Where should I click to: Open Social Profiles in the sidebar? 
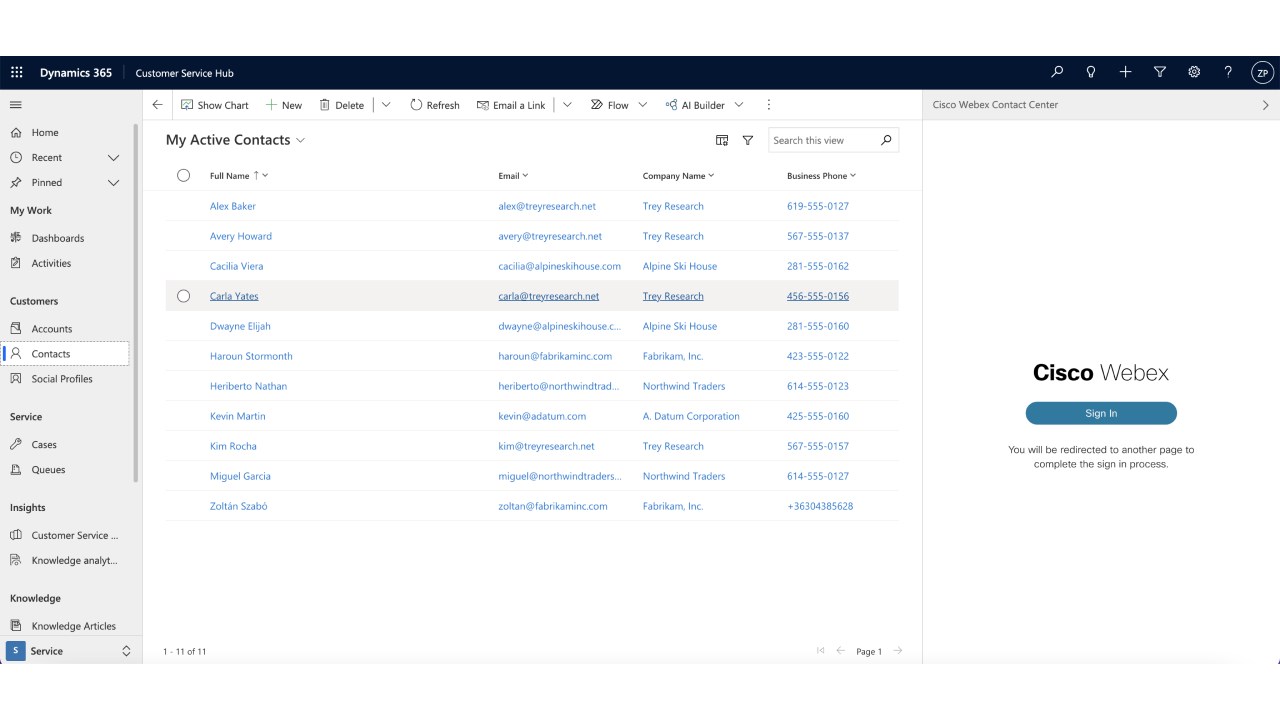point(62,379)
